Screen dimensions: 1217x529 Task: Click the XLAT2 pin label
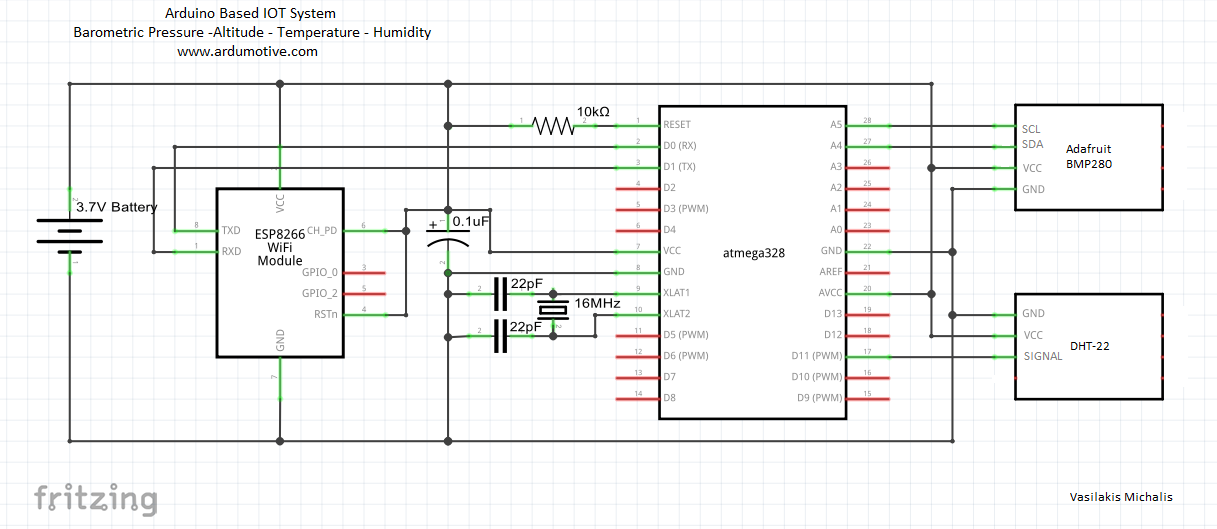677,314
